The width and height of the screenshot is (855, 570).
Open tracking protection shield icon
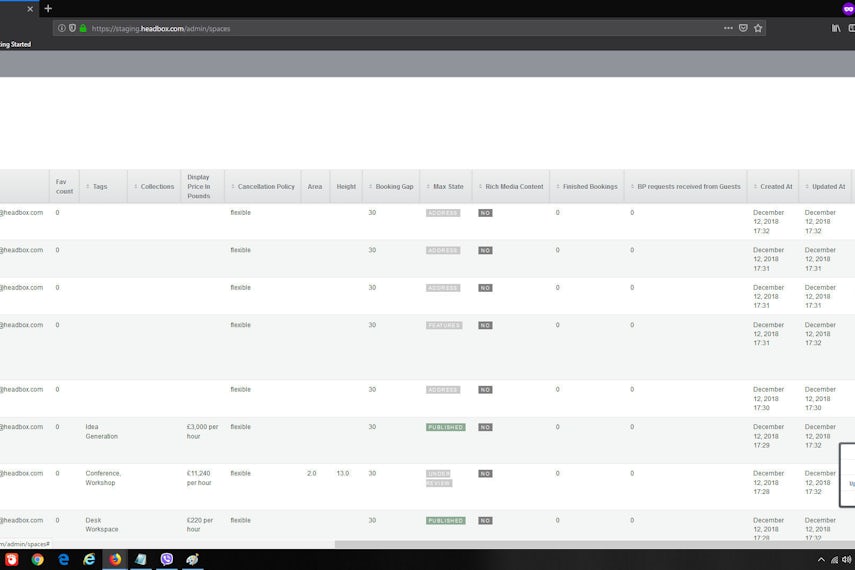pyautogui.click(x=72, y=28)
